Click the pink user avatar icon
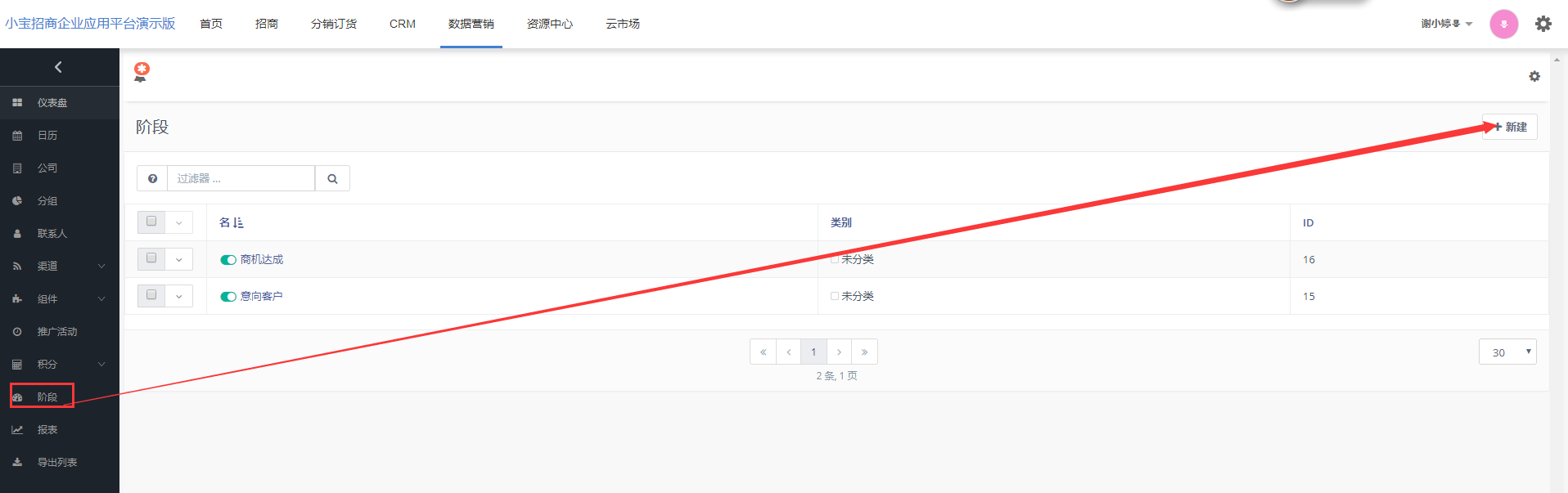Image resolution: width=1568 pixels, height=493 pixels. (x=1503, y=24)
